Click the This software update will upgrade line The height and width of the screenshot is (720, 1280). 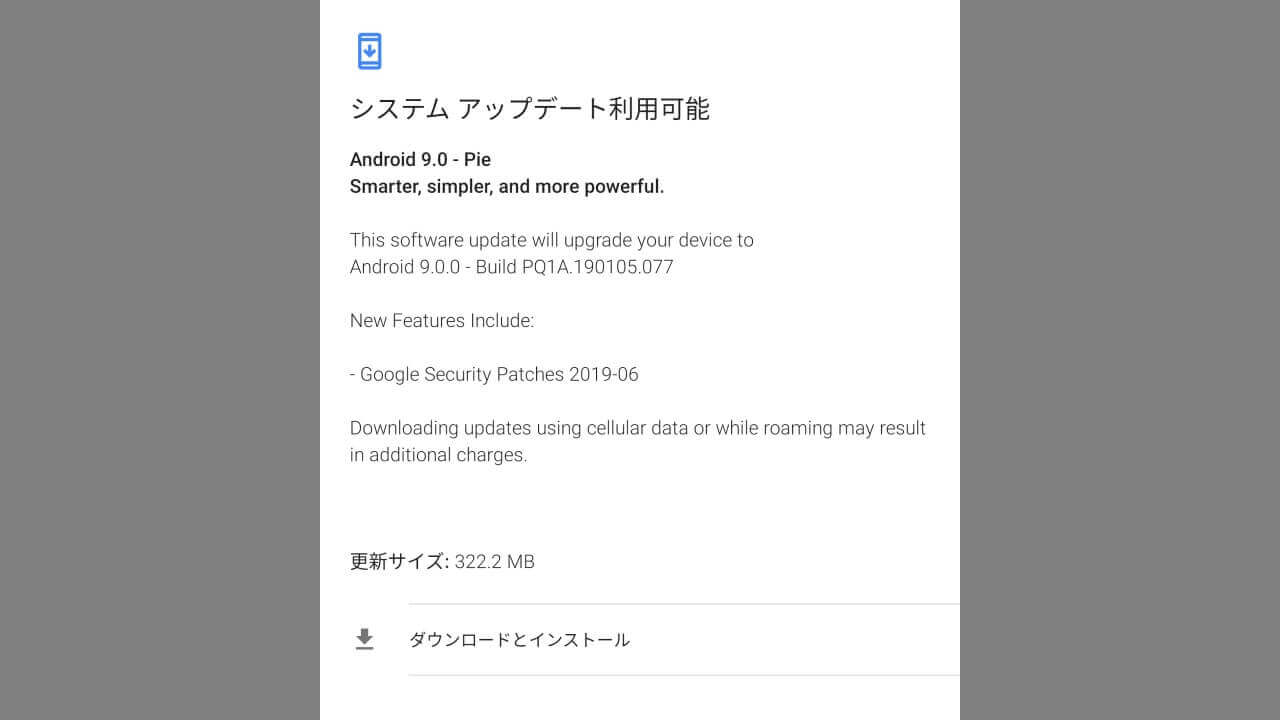click(x=552, y=240)
